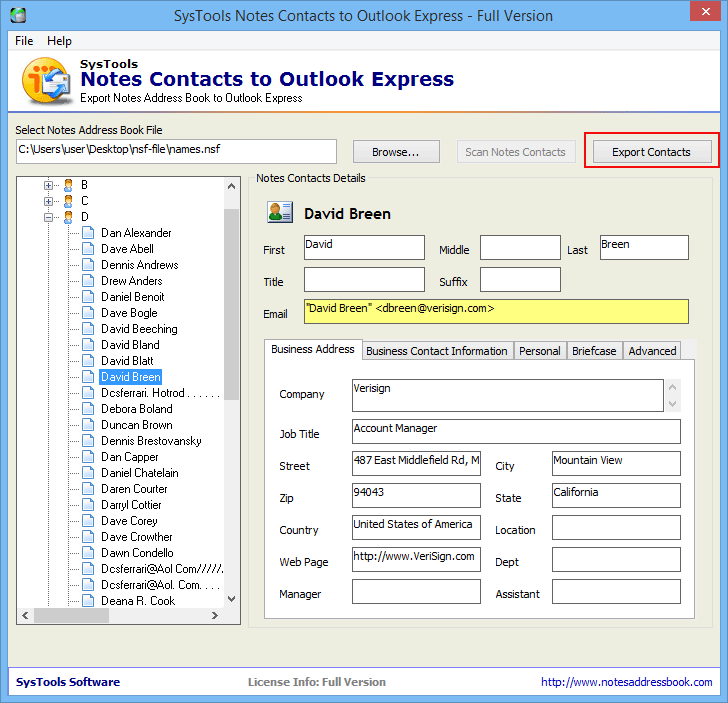
Task: Click the contact card icon beside David Breen
Action: pyautogui.click(x=280, y=212)
